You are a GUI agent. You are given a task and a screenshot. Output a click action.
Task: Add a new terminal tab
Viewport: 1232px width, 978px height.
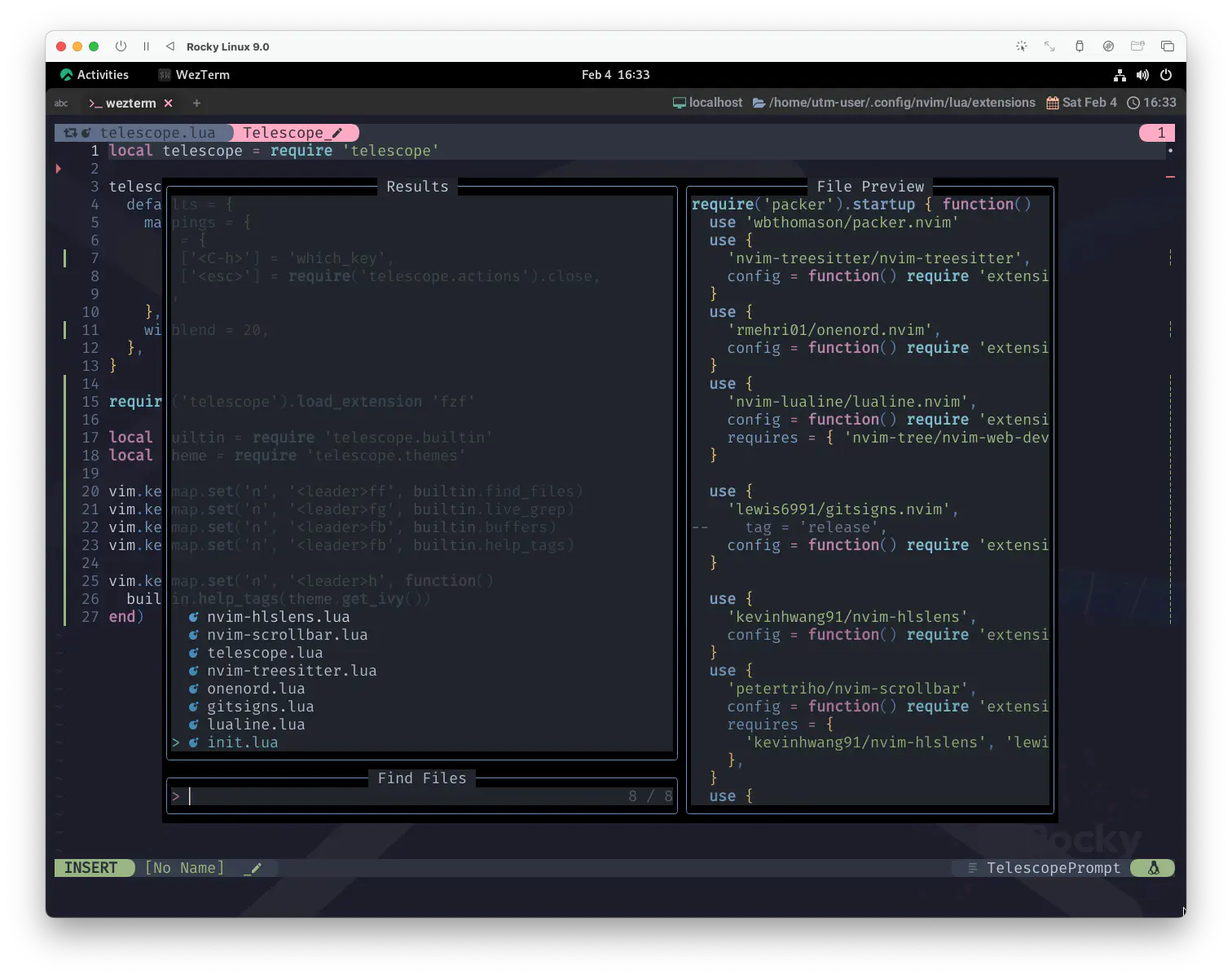coord(196,104)
